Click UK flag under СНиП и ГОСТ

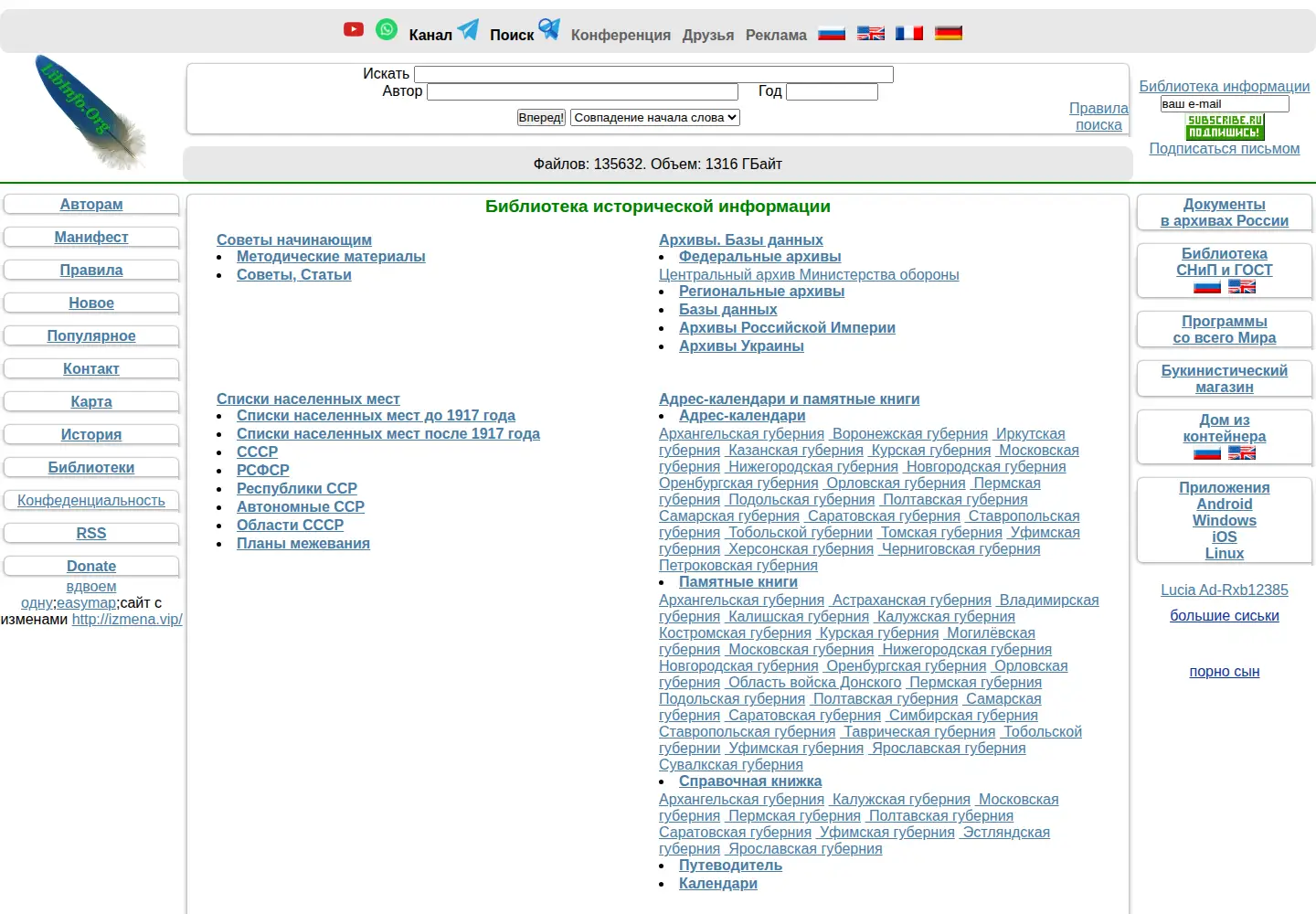(1242, 287)
